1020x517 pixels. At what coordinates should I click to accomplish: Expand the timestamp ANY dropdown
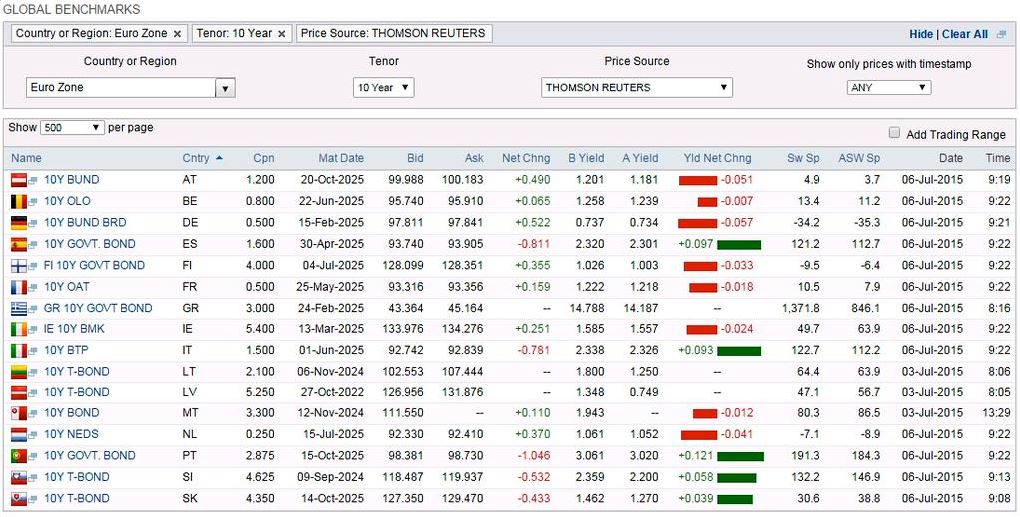pyautogui.click(x=888, y=88)
